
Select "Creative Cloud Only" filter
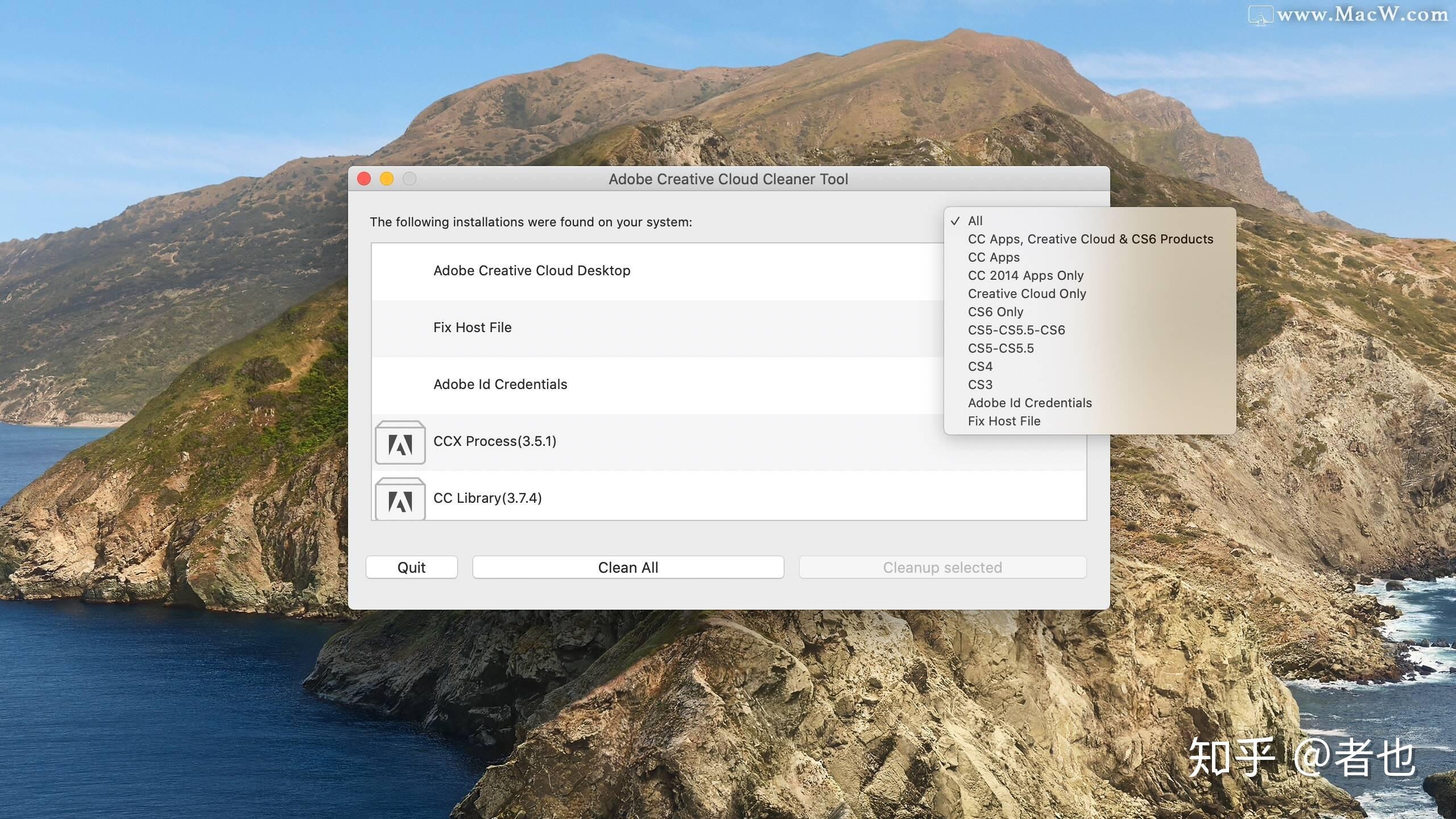tap(1027, 293)
